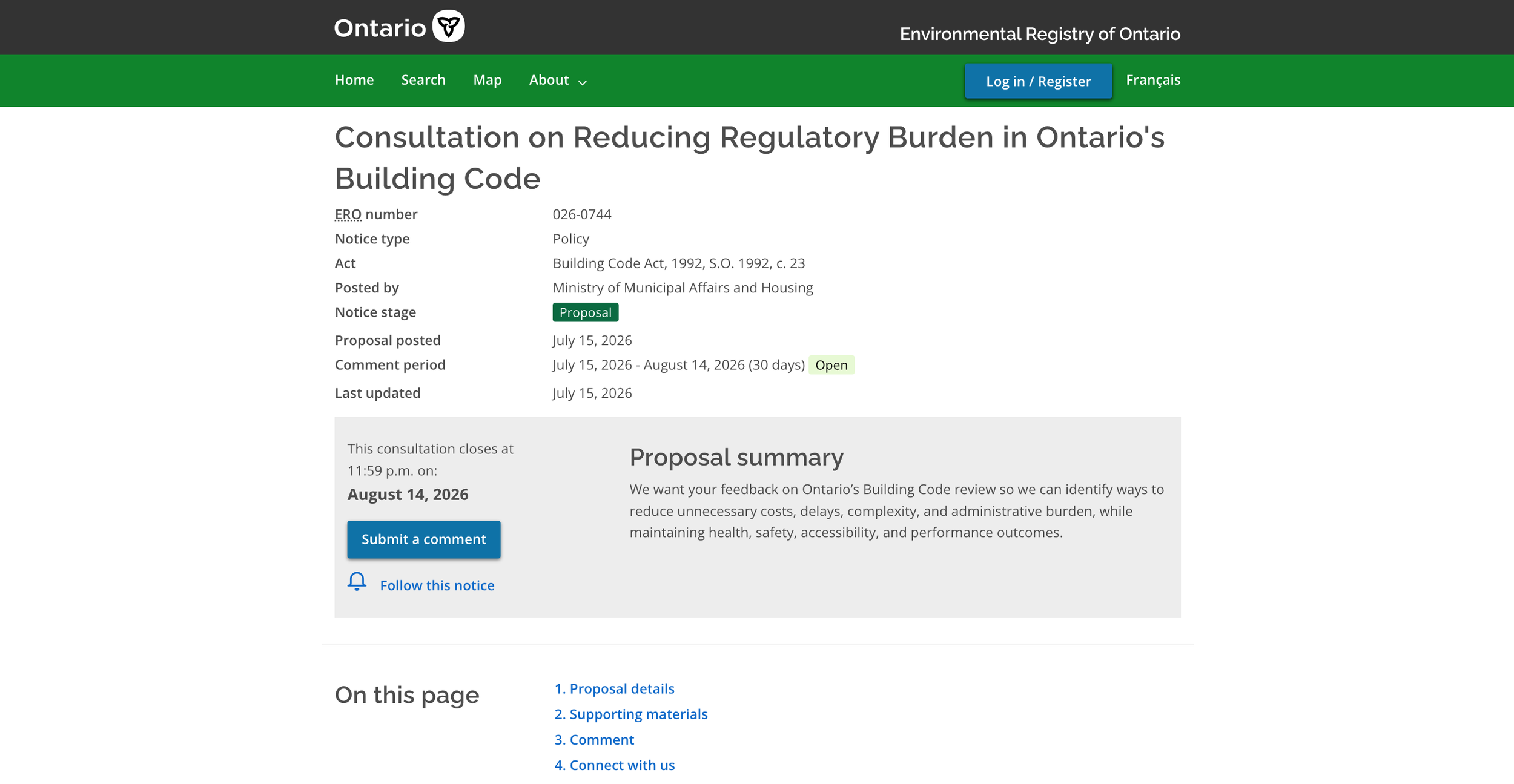Click the Last updated label
Screen dimensions: 1514x784
[377, 393]
